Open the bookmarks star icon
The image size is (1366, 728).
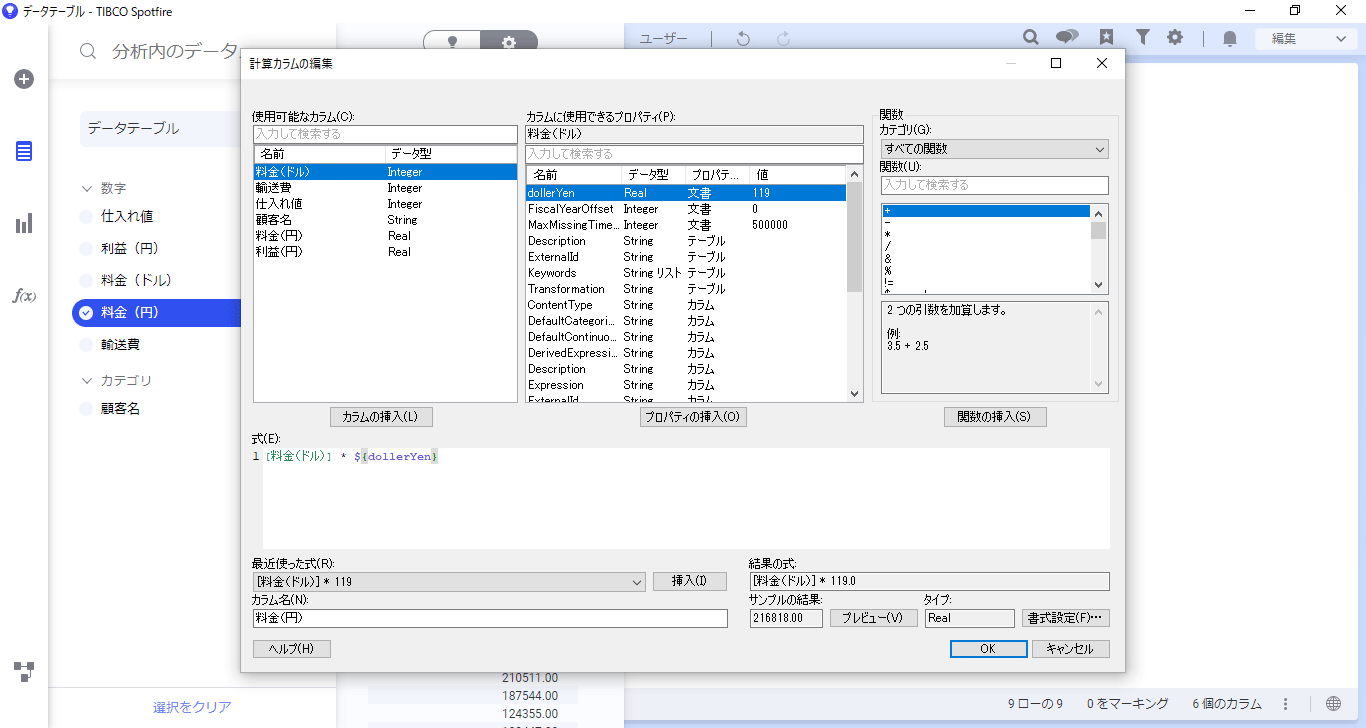coord(1106,38)
